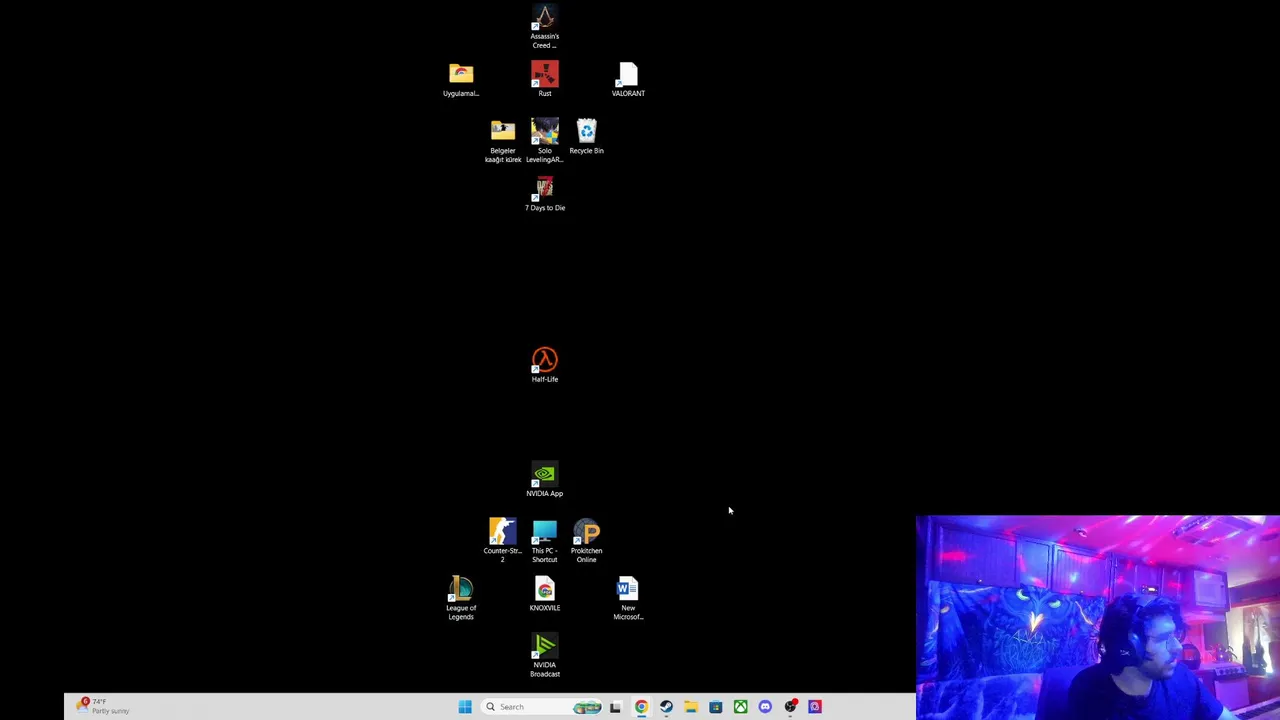Screen dimensions: 1280x720
Task: Select the League of Legends shortcut
Action: pos(461,598)
